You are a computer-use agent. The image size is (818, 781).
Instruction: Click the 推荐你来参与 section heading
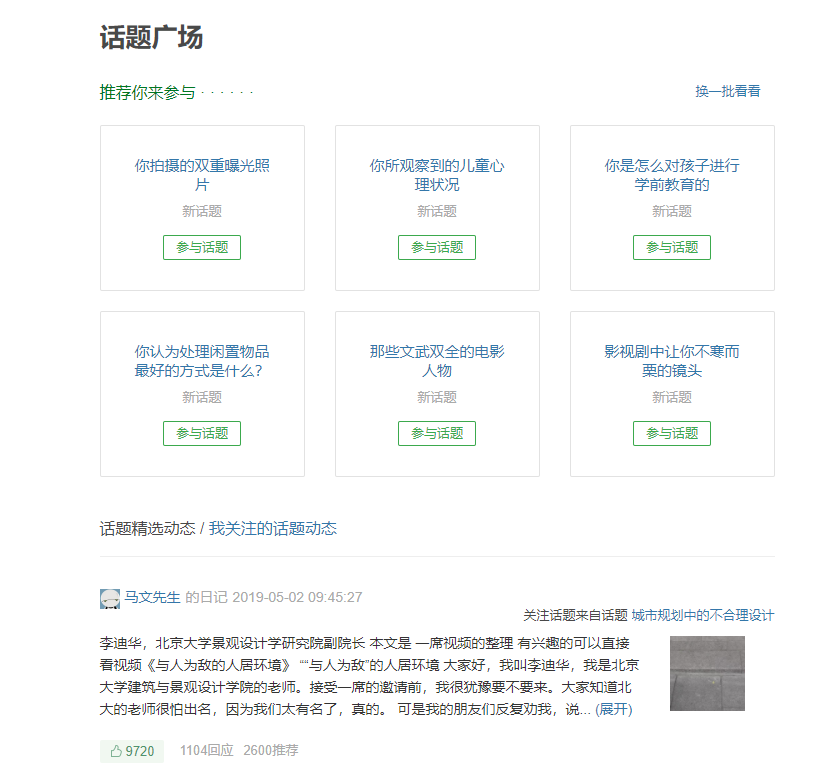(148, 92)
